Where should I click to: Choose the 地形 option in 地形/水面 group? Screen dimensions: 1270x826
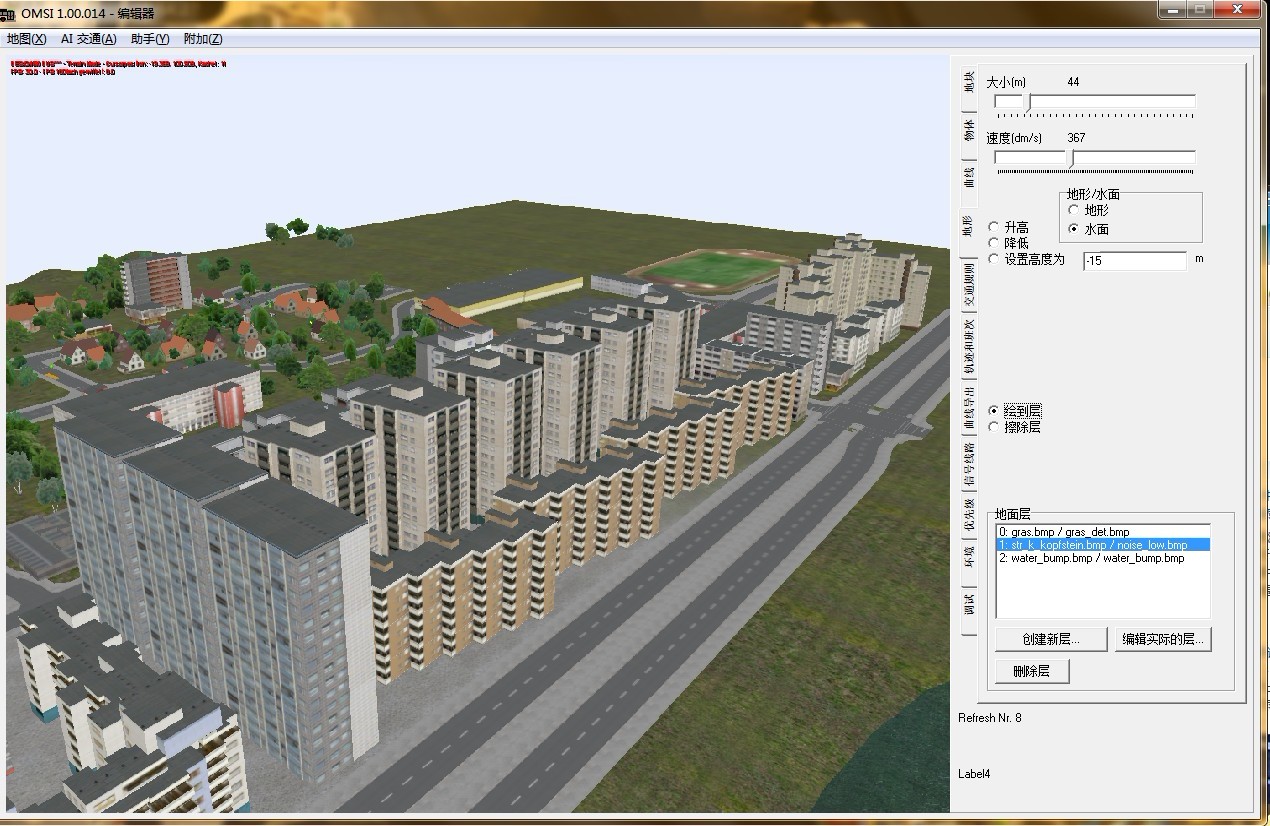click(x=1074, y=211)
